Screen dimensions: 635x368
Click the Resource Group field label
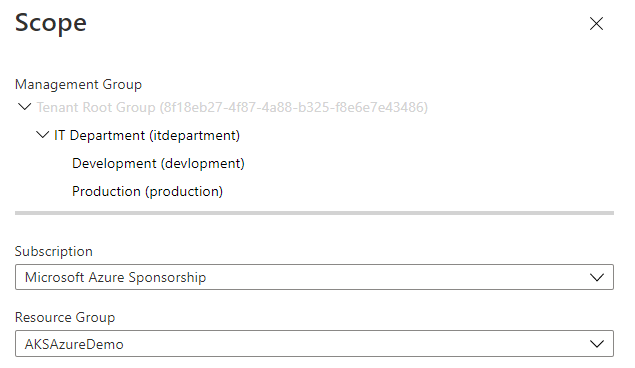65,317
